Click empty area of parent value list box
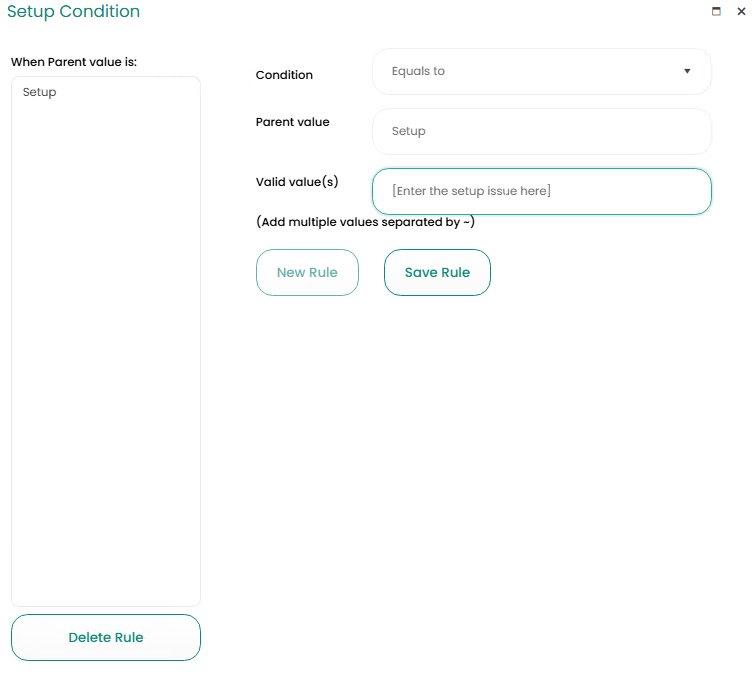 pos(106,350)
